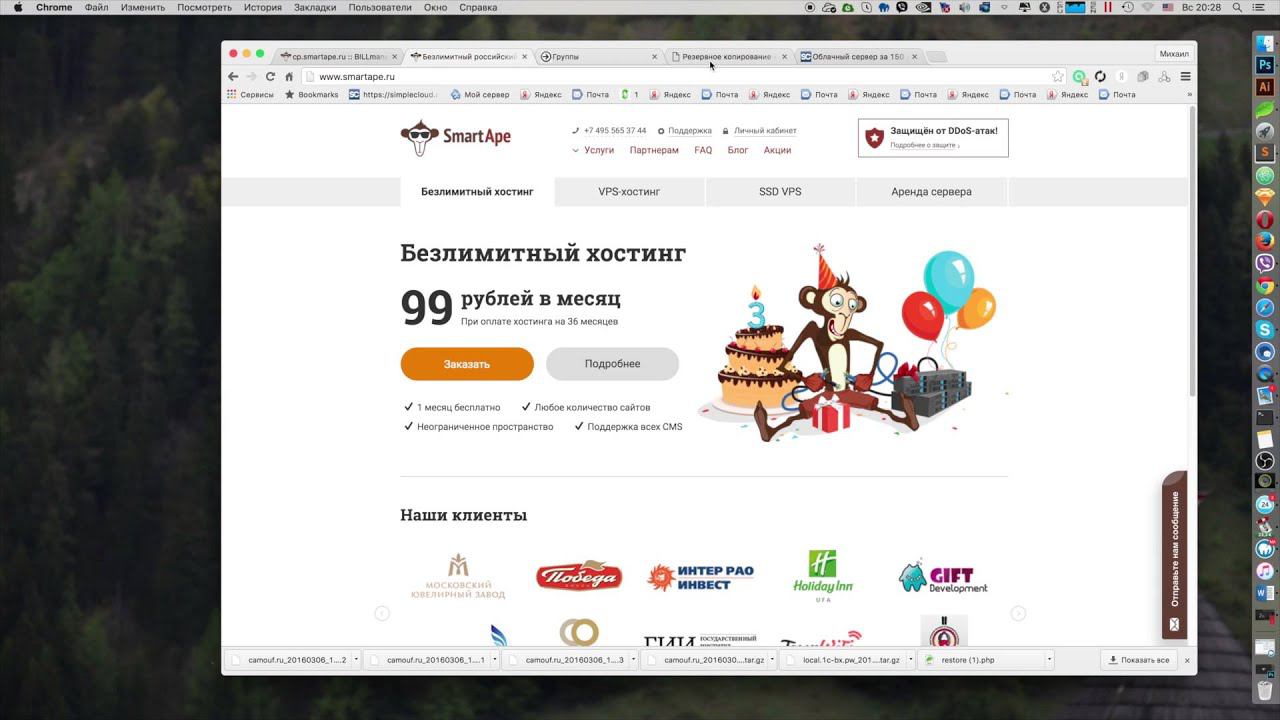The height and width of the screenshot is (720, 1280).
Task: Click the Chrome reload page icon
Action: (270, 76)
